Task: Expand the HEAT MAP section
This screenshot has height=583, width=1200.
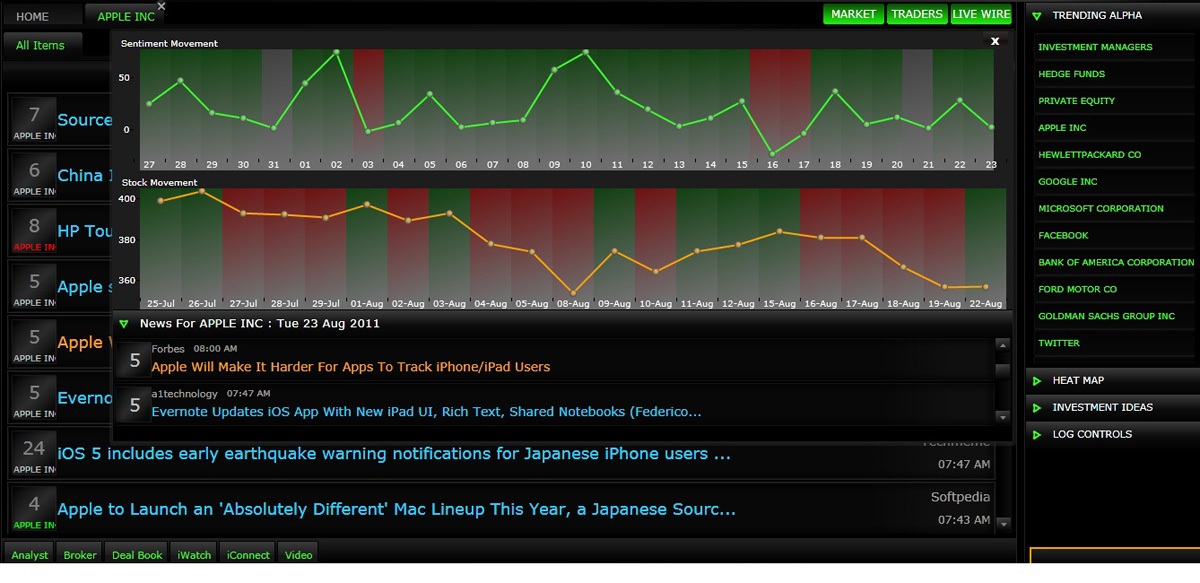Action: (x=1037, y=381)
